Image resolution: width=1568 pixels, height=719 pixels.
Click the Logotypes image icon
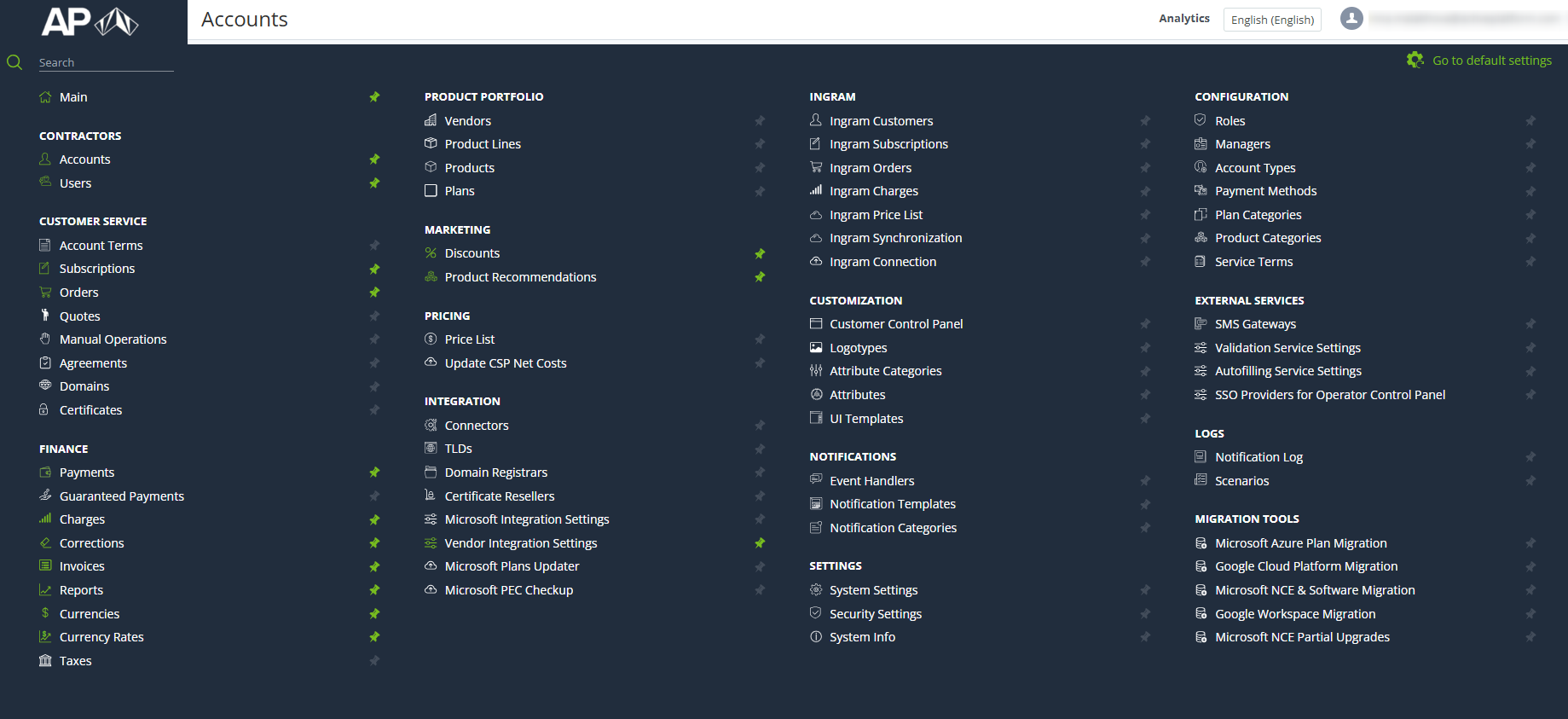816,347
